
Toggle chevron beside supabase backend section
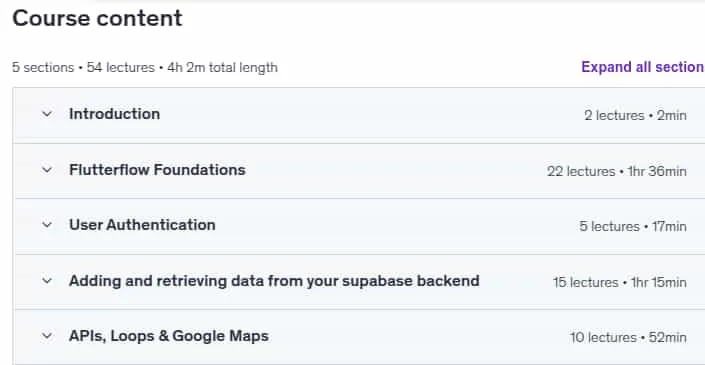[x=47, y=281]
